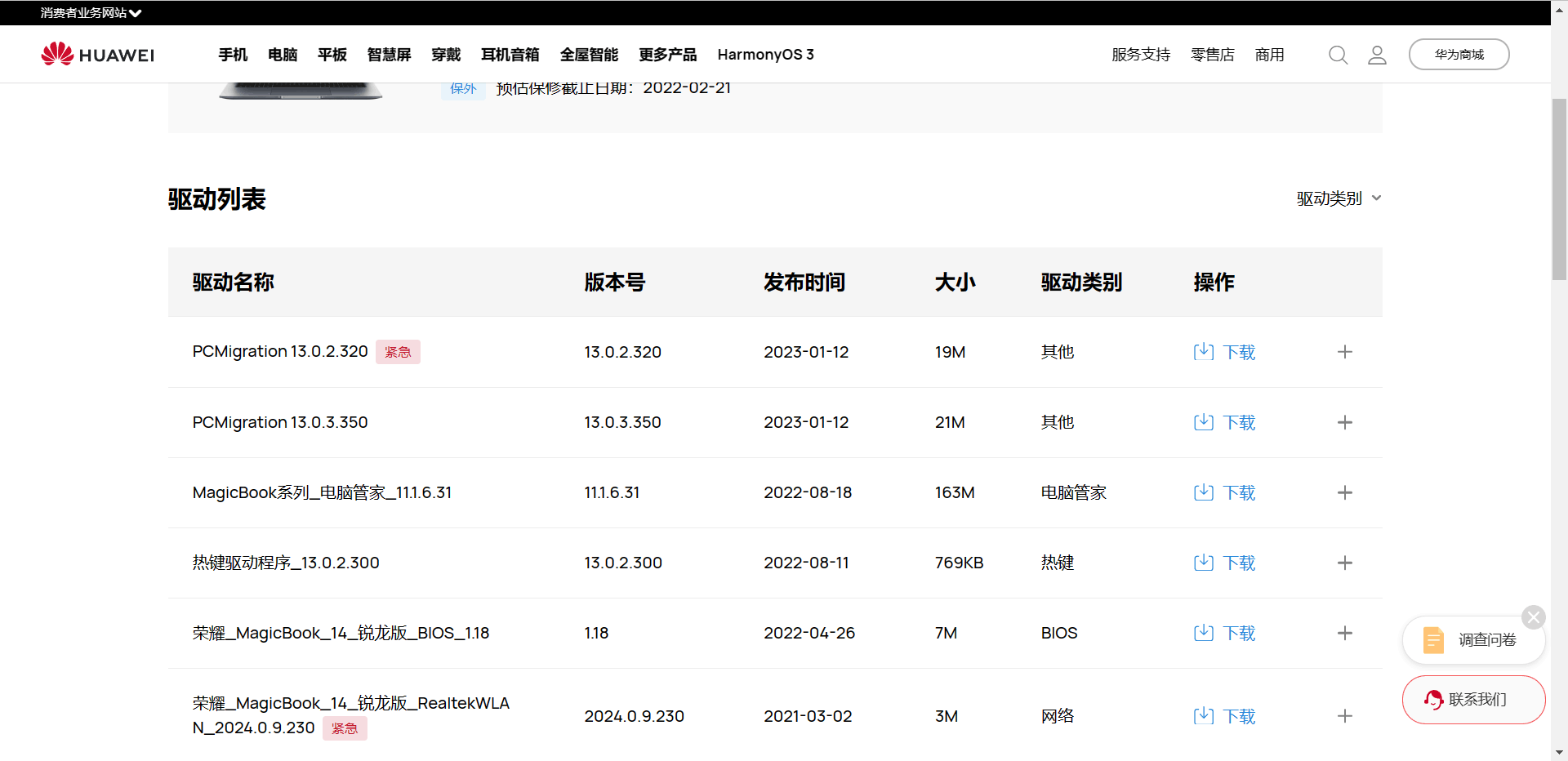This screenshot has width=1568, height=761.
Task: Select driver name 荣耀_MagicBook_14_锐龙版_BIOS_1.18
Action: pyautogui.click(x=341, y=633)
